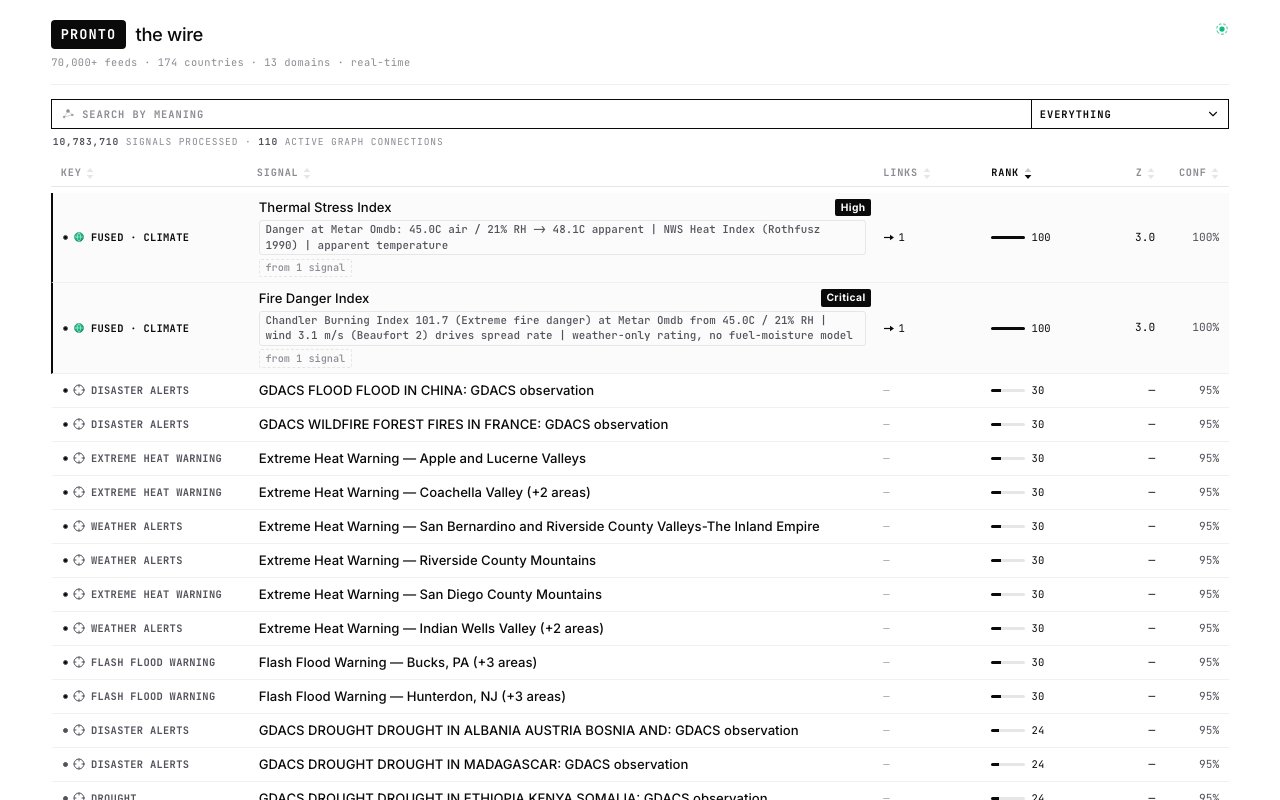This screenshot has height=800, width=1280.
Task: Sort by the CONF column arrows
Action: (x=1215, y=173)
